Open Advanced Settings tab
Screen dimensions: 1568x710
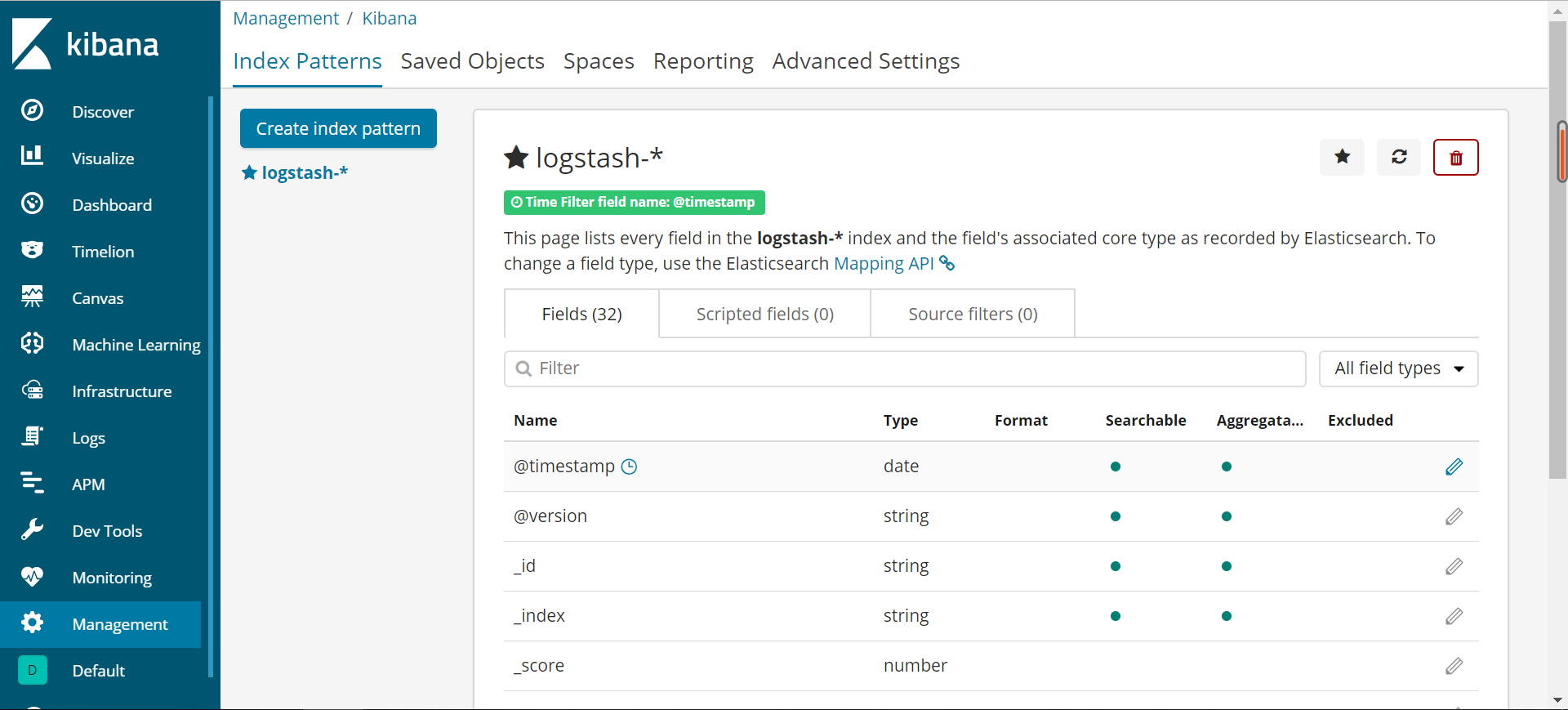[x=866, y=61]
